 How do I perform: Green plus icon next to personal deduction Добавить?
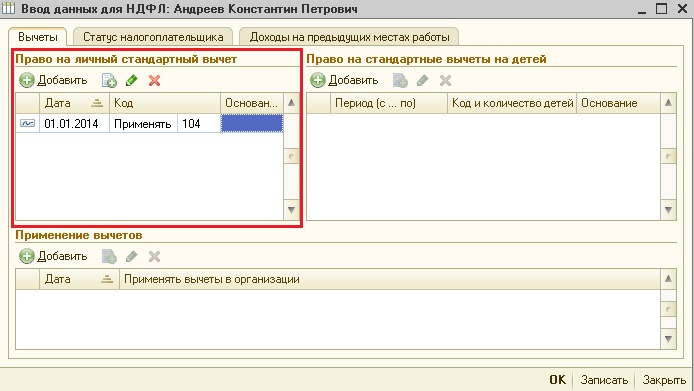tap(27, 81)
